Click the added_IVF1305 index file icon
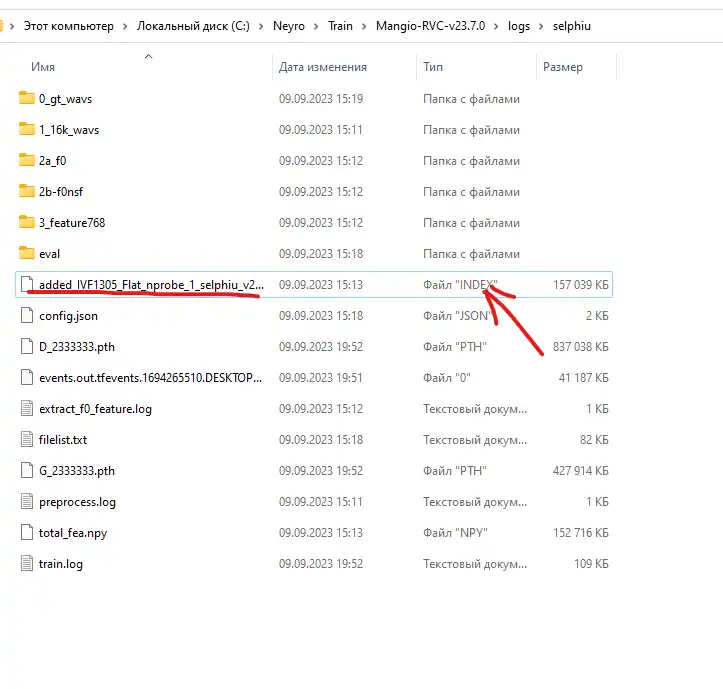This screenshot has width=723, height=689. (x=27, y=284)
